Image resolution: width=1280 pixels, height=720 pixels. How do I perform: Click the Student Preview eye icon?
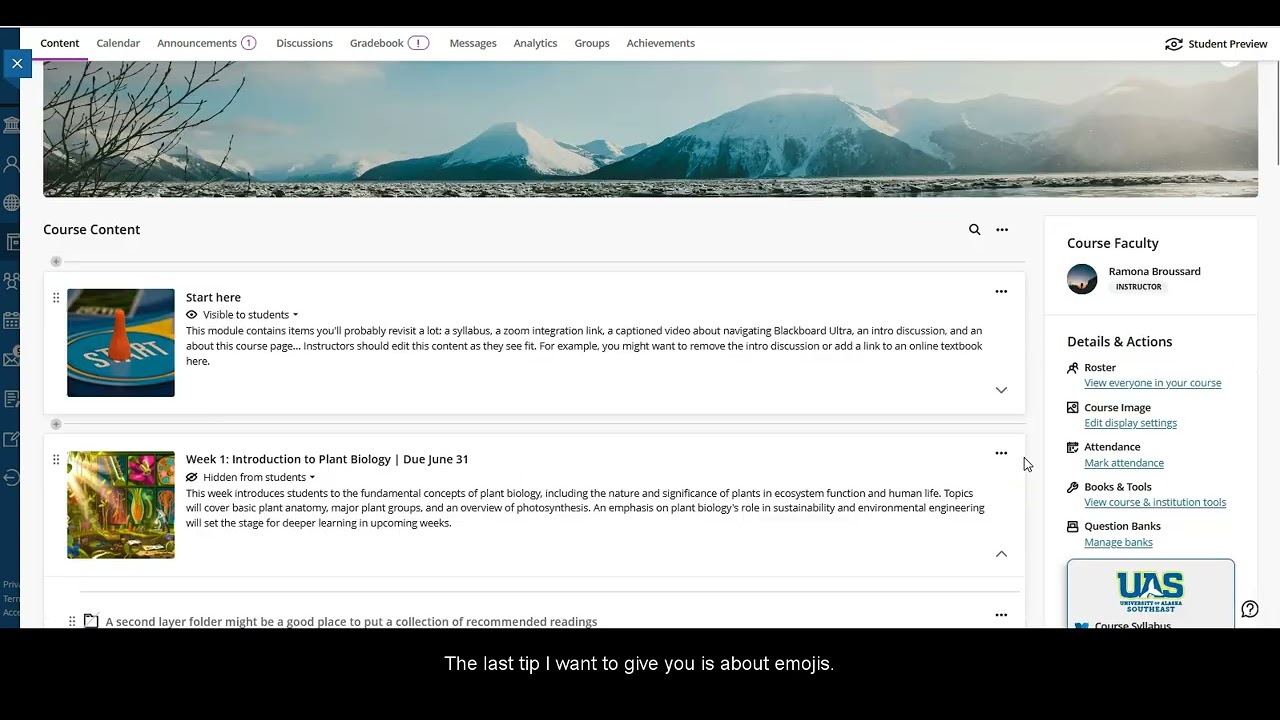pyautogui.click(x=1174, y=44)
